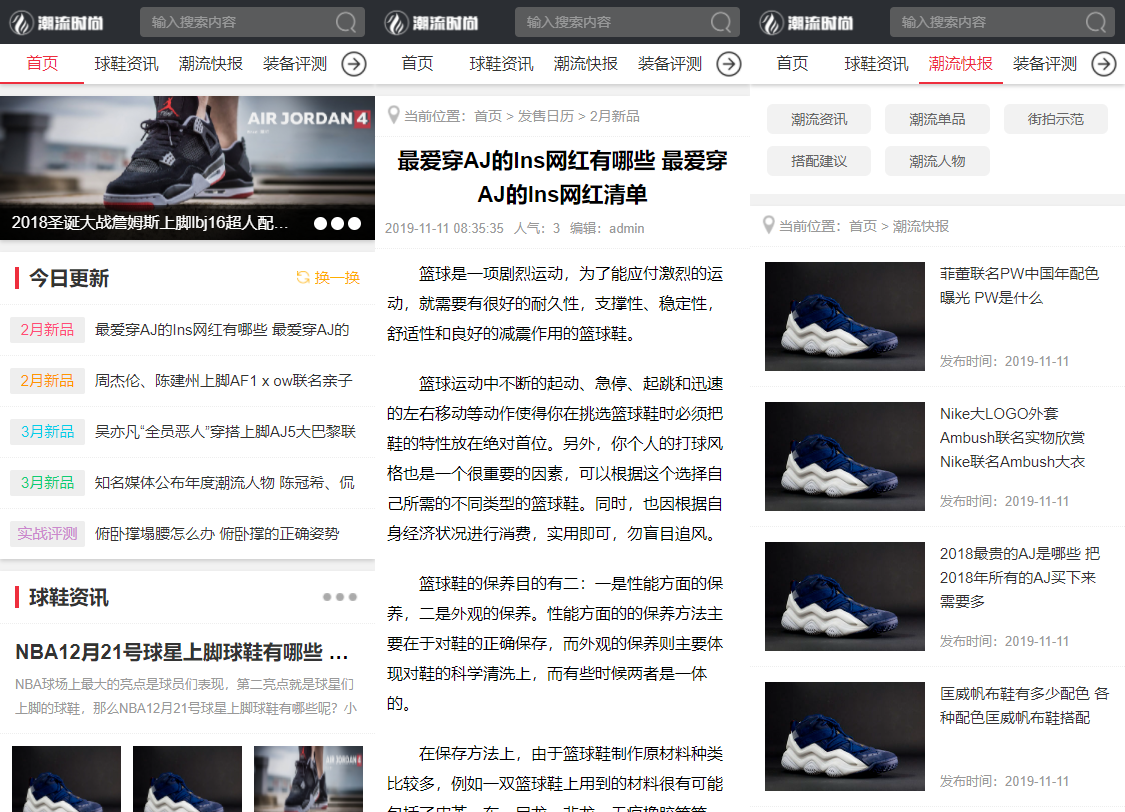This screenshot has width=1125, height=812.
Task: Open article 最爱穿AJ的Ins网红有哪些 in 今日更新
Action: tap(222, 329)
